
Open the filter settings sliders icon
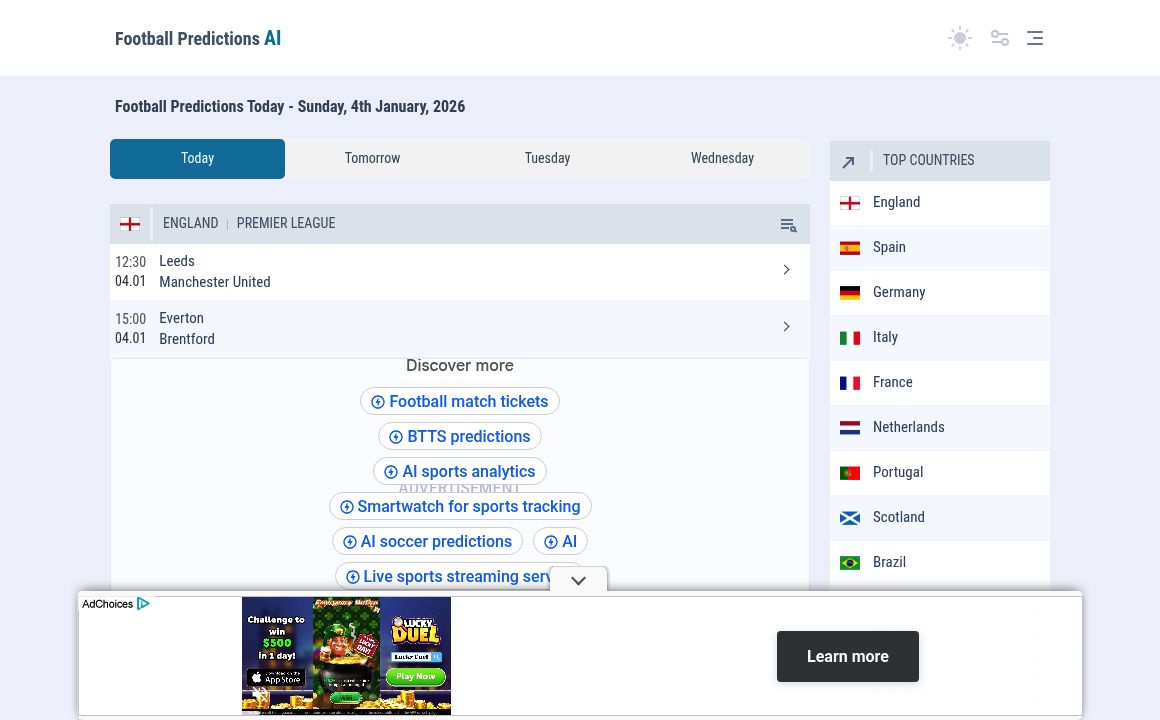[x=999, y=38]
